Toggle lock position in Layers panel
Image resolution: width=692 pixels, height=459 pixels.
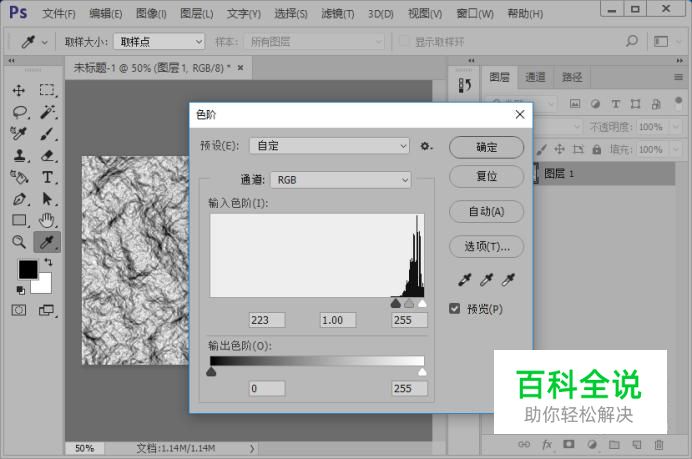tap(560, 150)
